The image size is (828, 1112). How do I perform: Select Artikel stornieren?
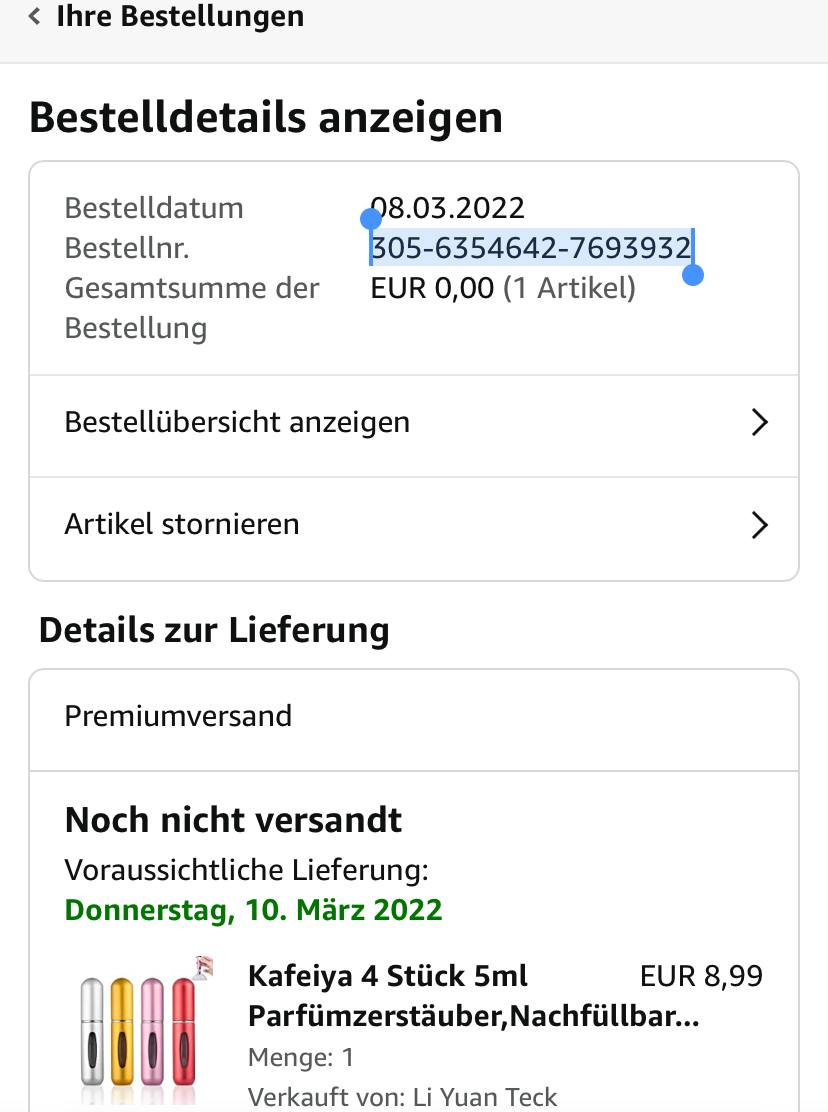[x=182, y=524]
